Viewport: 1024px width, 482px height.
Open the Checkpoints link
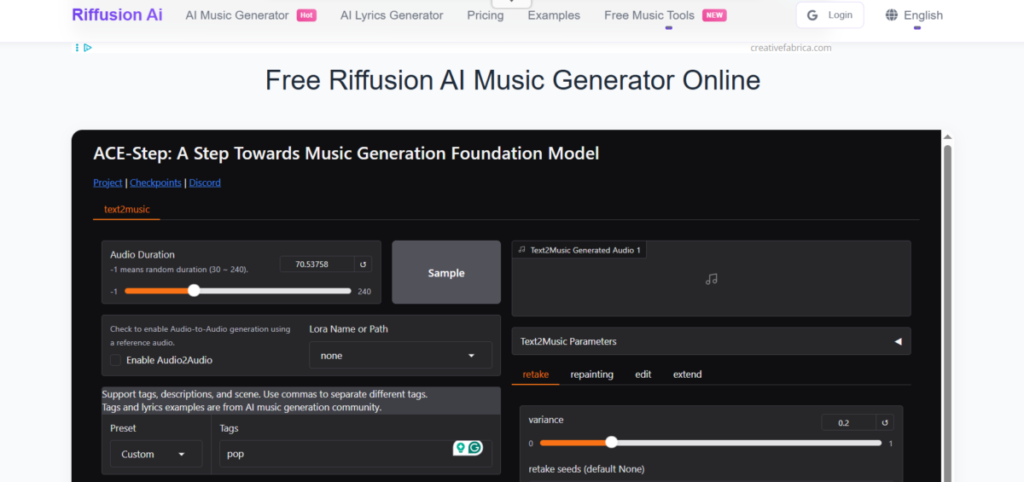(x=155, y=183)
